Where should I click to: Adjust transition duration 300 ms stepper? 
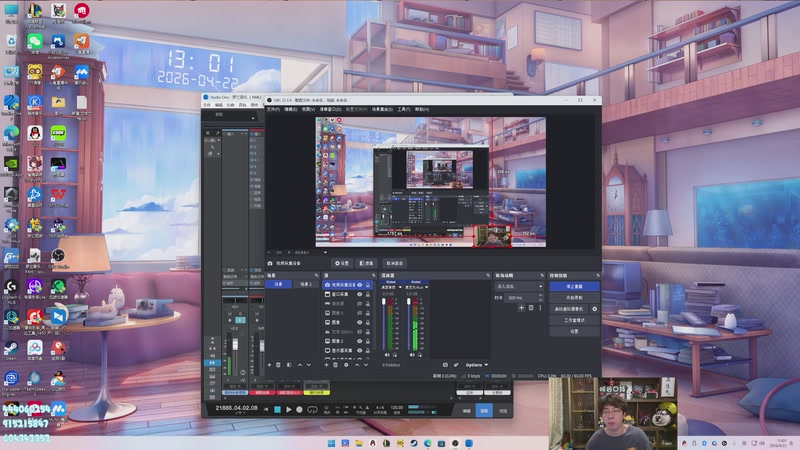tap(540, 298)
